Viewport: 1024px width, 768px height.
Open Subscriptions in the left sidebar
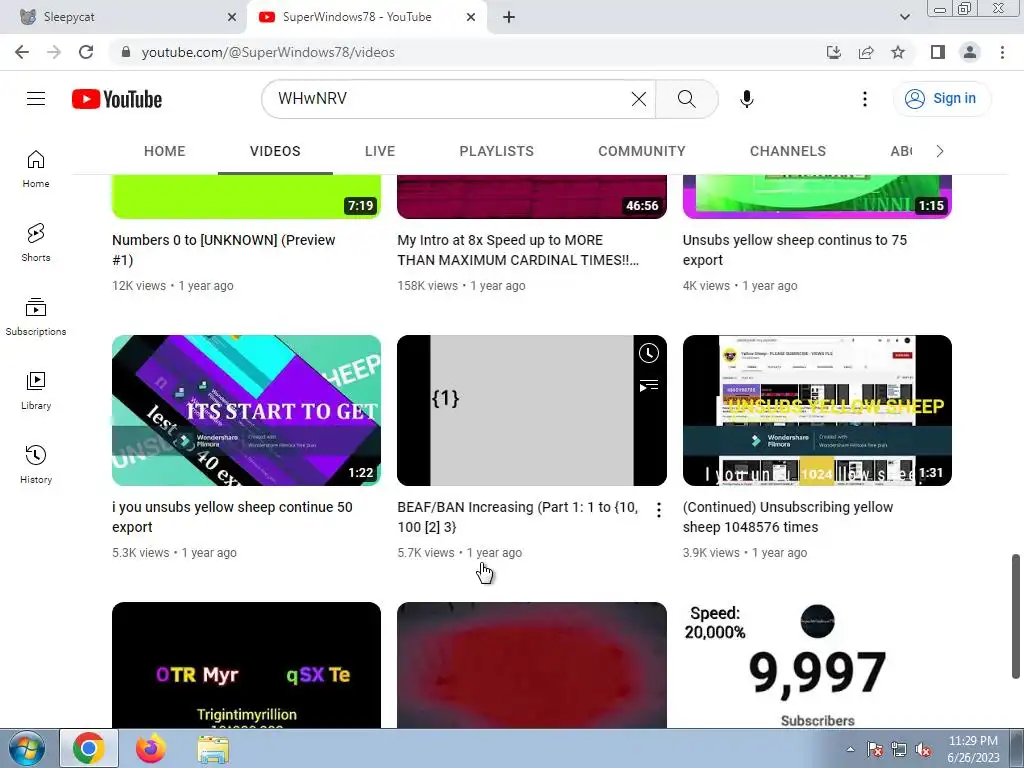coord(36,316)
